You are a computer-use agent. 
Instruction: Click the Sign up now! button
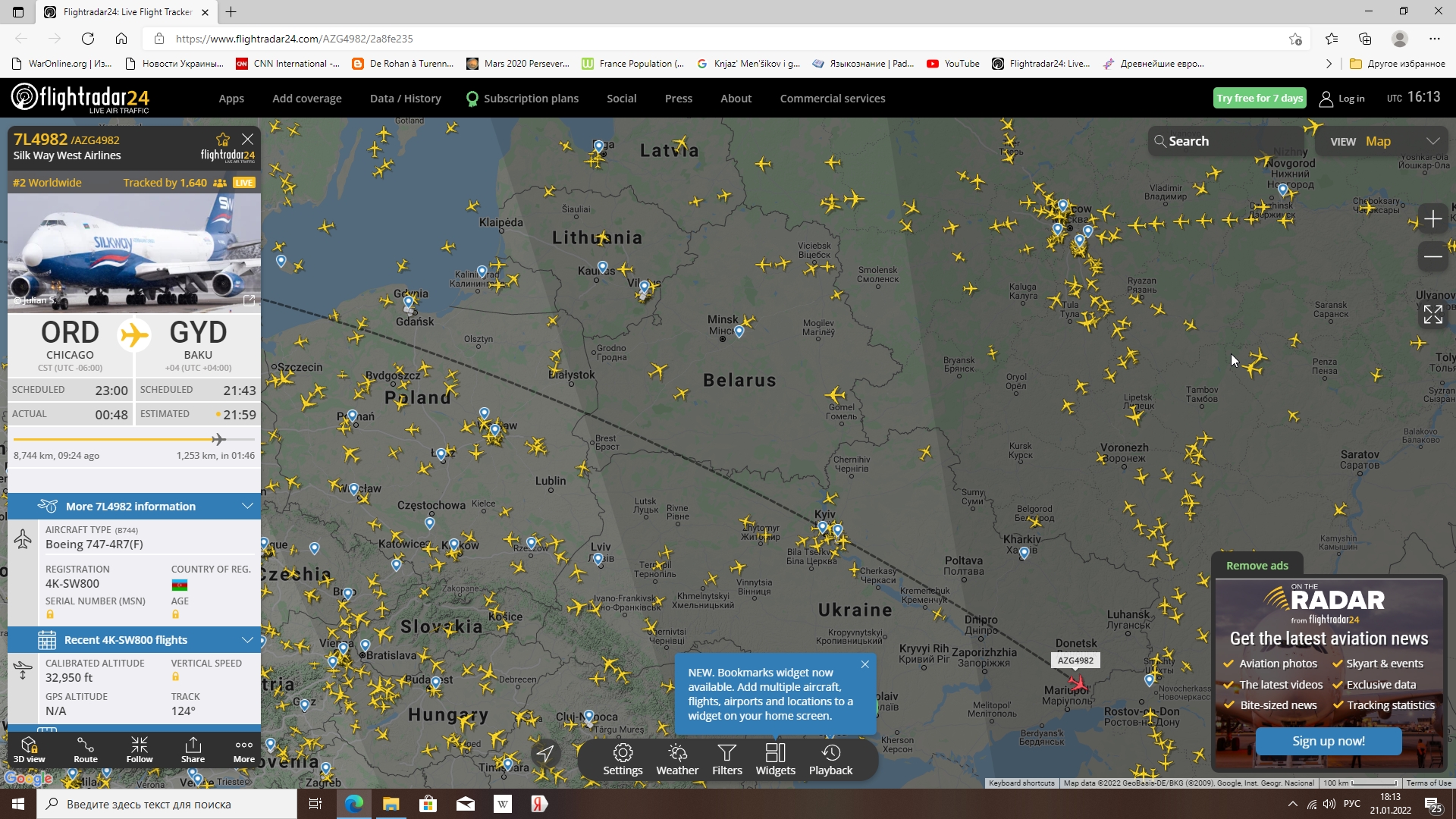(x=1328, y=741)
